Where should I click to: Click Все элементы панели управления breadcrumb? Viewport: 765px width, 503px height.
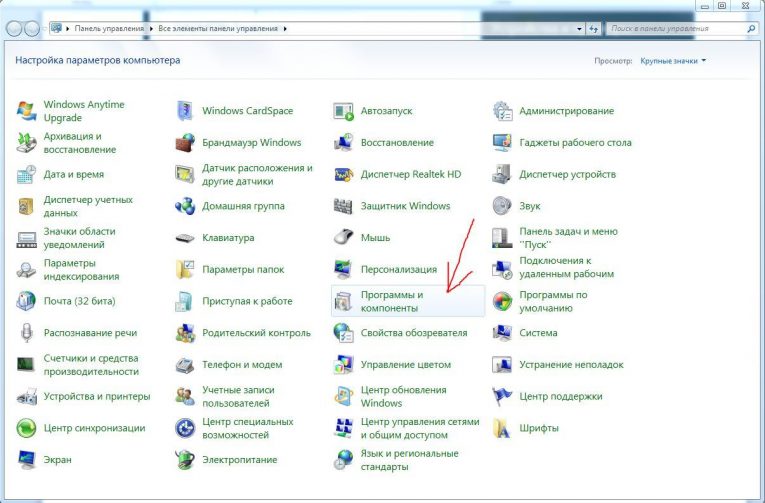218,29
